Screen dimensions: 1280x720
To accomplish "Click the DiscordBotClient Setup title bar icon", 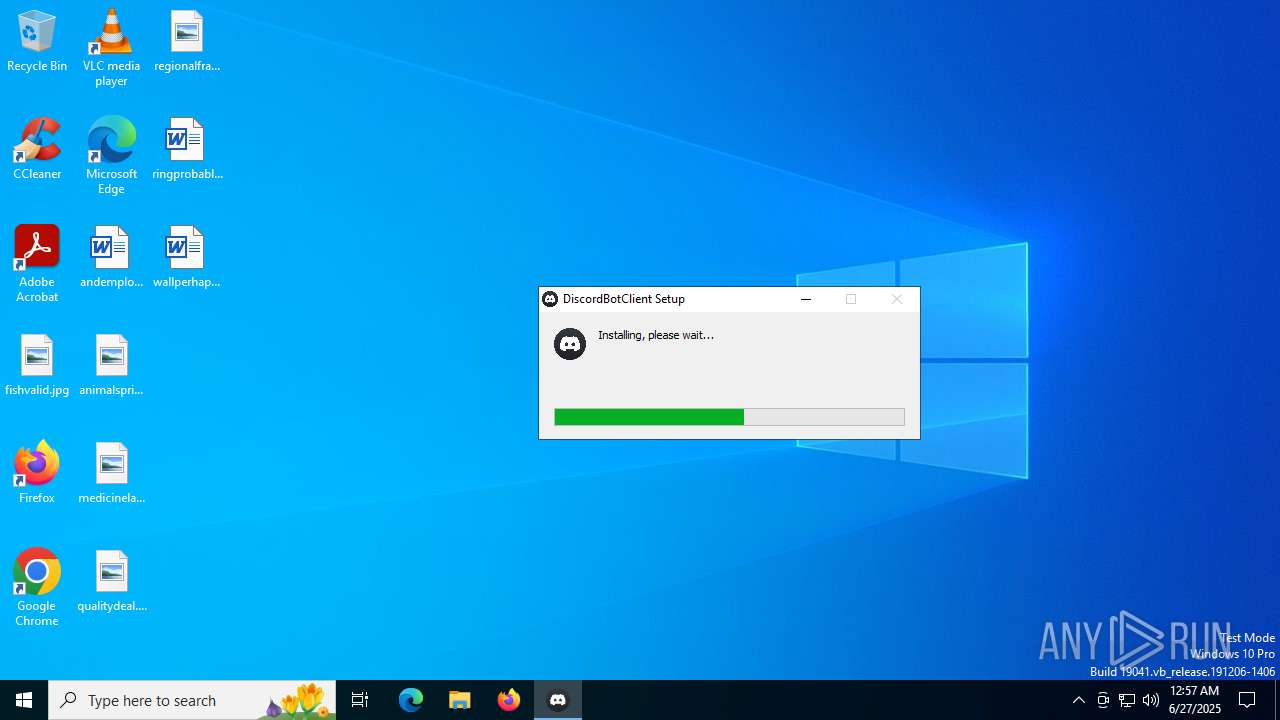I will 550,299.
